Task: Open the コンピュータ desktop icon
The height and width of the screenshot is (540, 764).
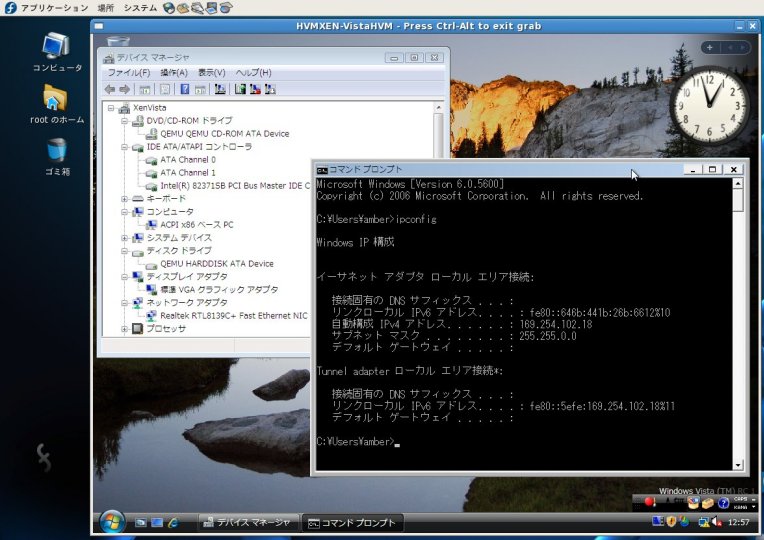Action: tap(57, 48)
